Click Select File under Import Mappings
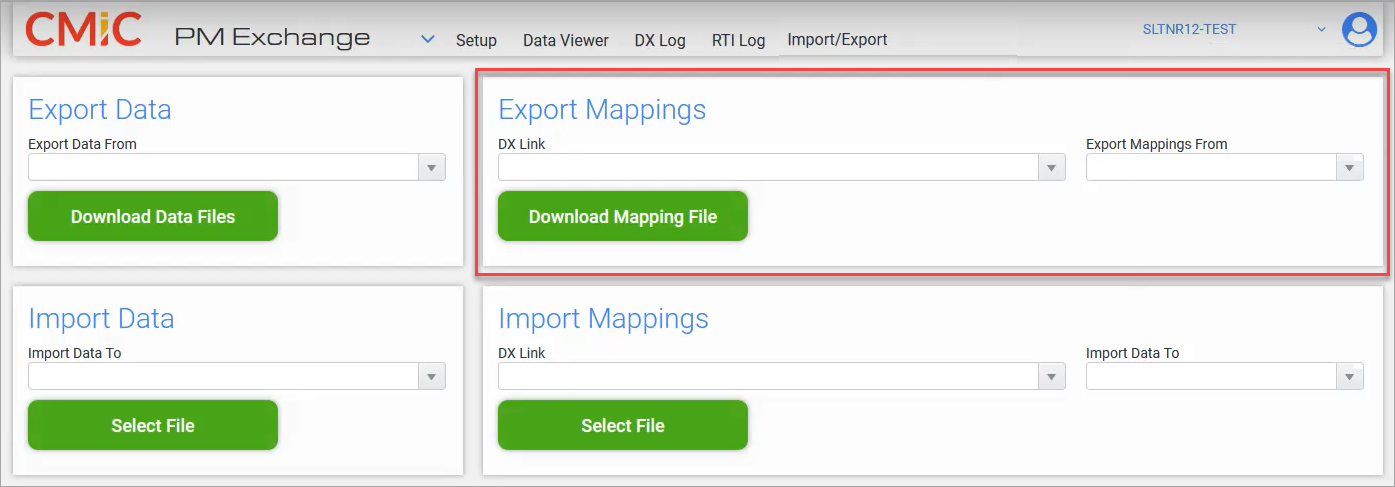 pos(623,425)
